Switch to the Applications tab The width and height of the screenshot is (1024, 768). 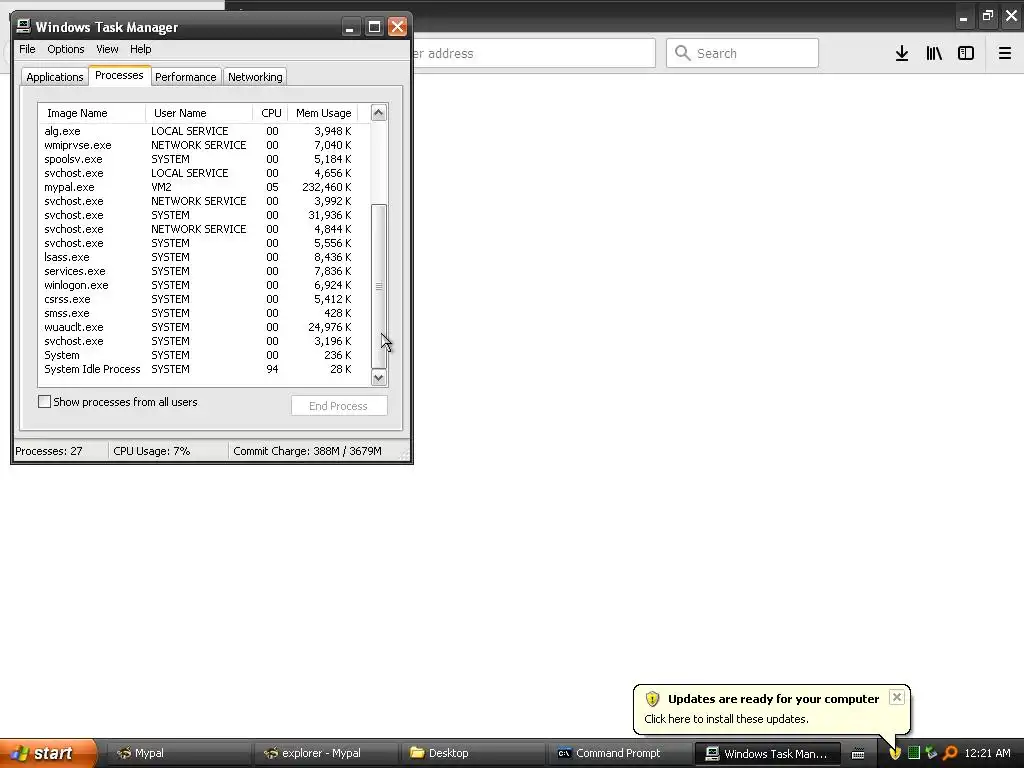coord(54,77)
